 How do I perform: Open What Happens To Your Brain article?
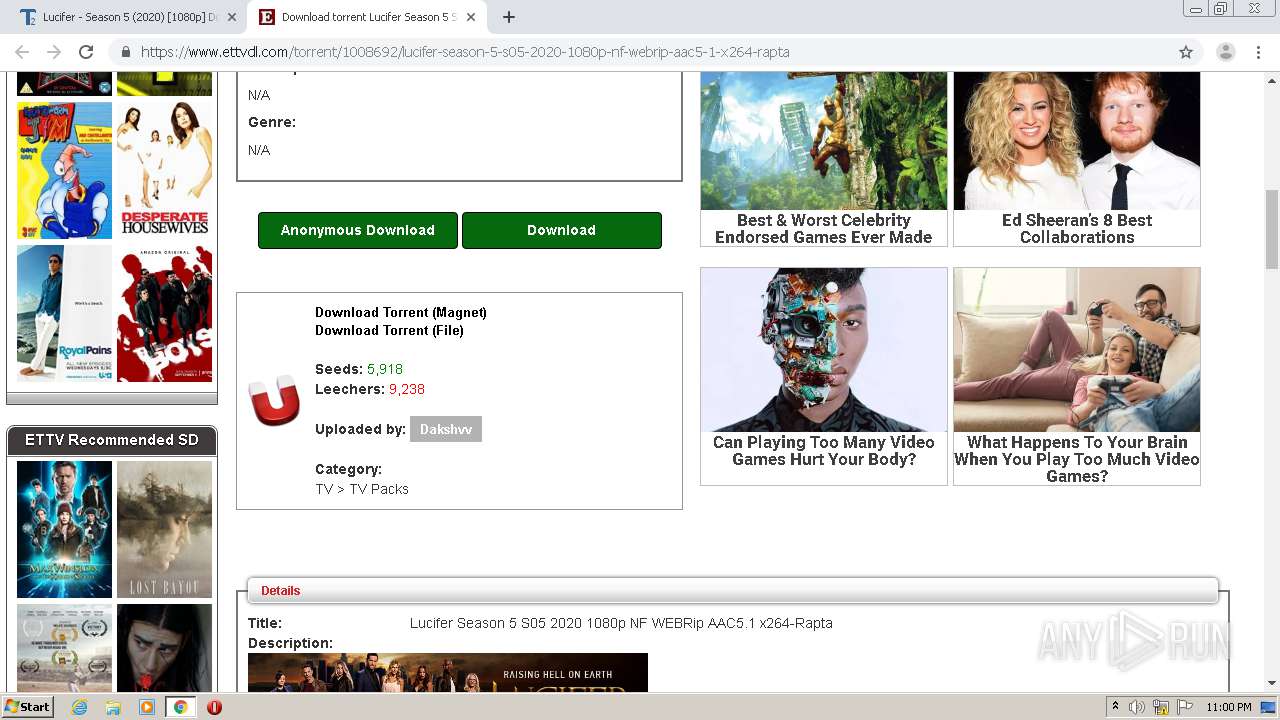(x=1077, y=376)
